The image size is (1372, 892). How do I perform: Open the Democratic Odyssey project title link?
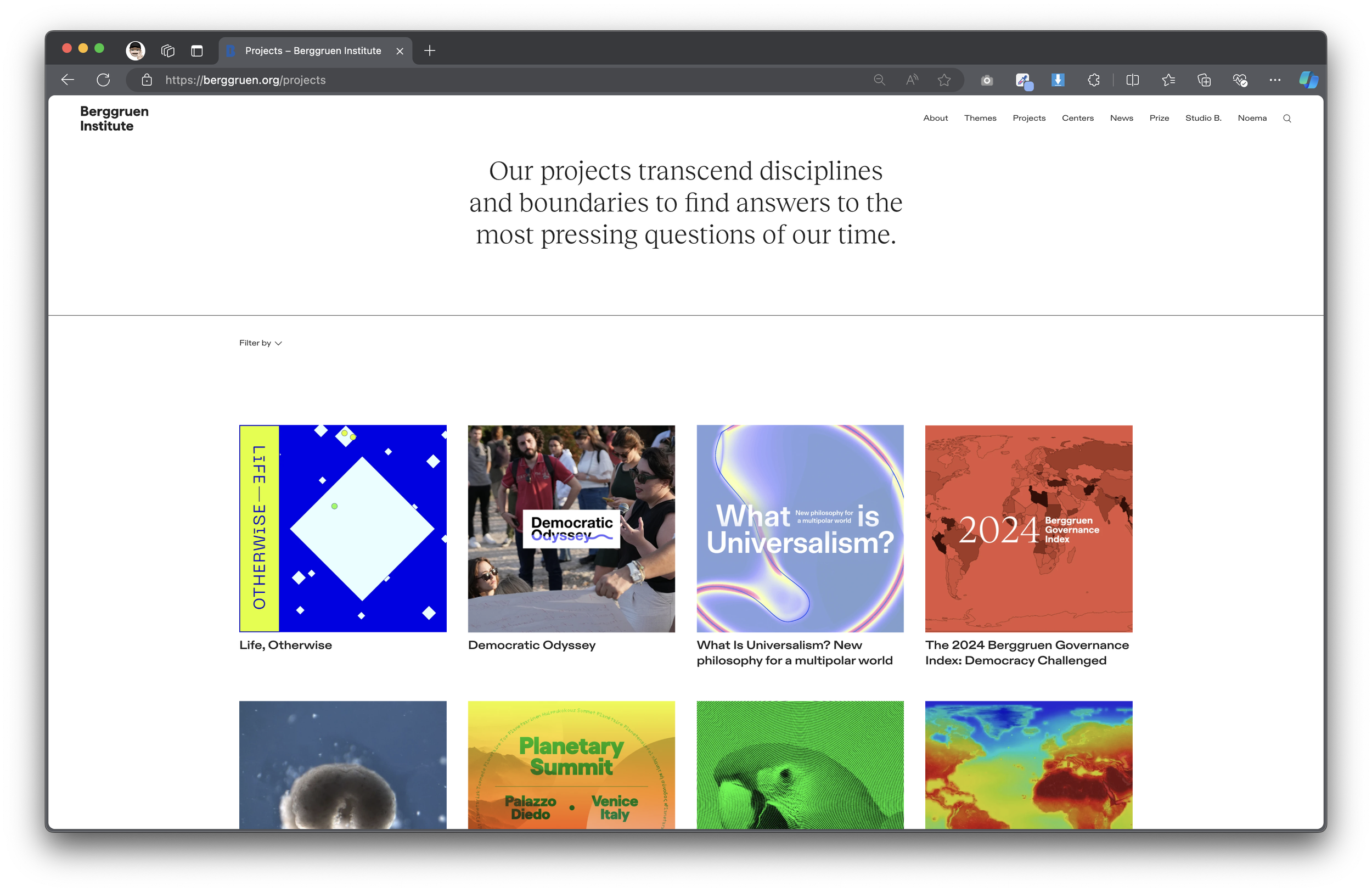coord(531,645)
